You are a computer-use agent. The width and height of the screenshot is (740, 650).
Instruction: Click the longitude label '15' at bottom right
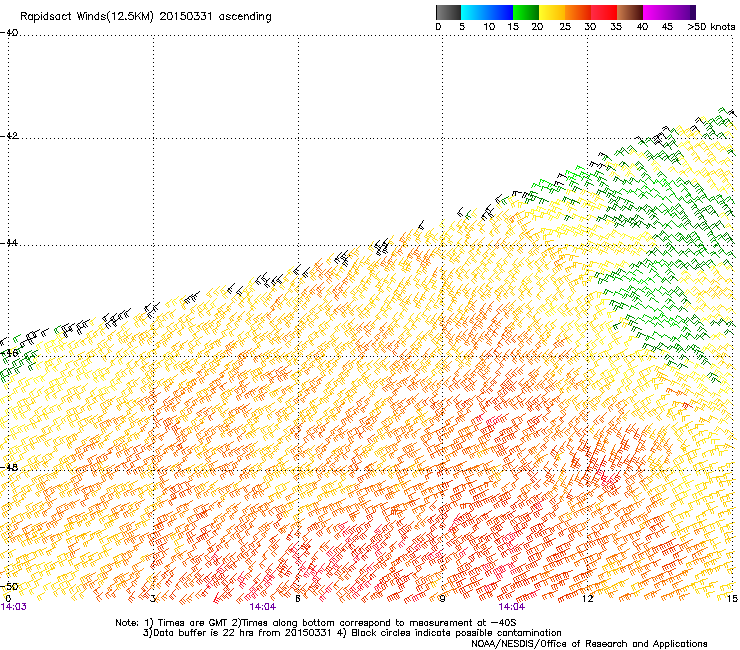[732, 599]
